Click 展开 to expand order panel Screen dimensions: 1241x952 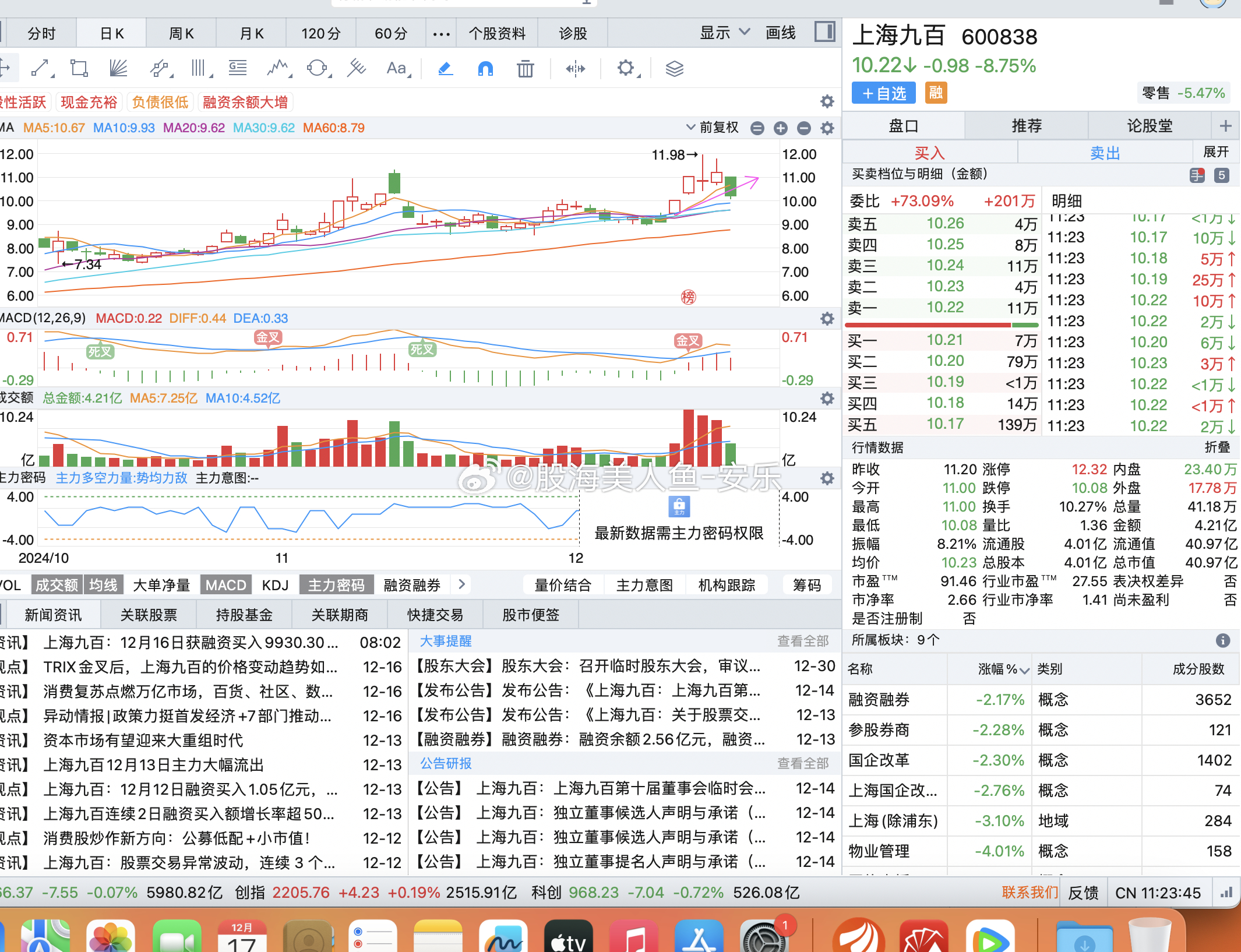1216,152
